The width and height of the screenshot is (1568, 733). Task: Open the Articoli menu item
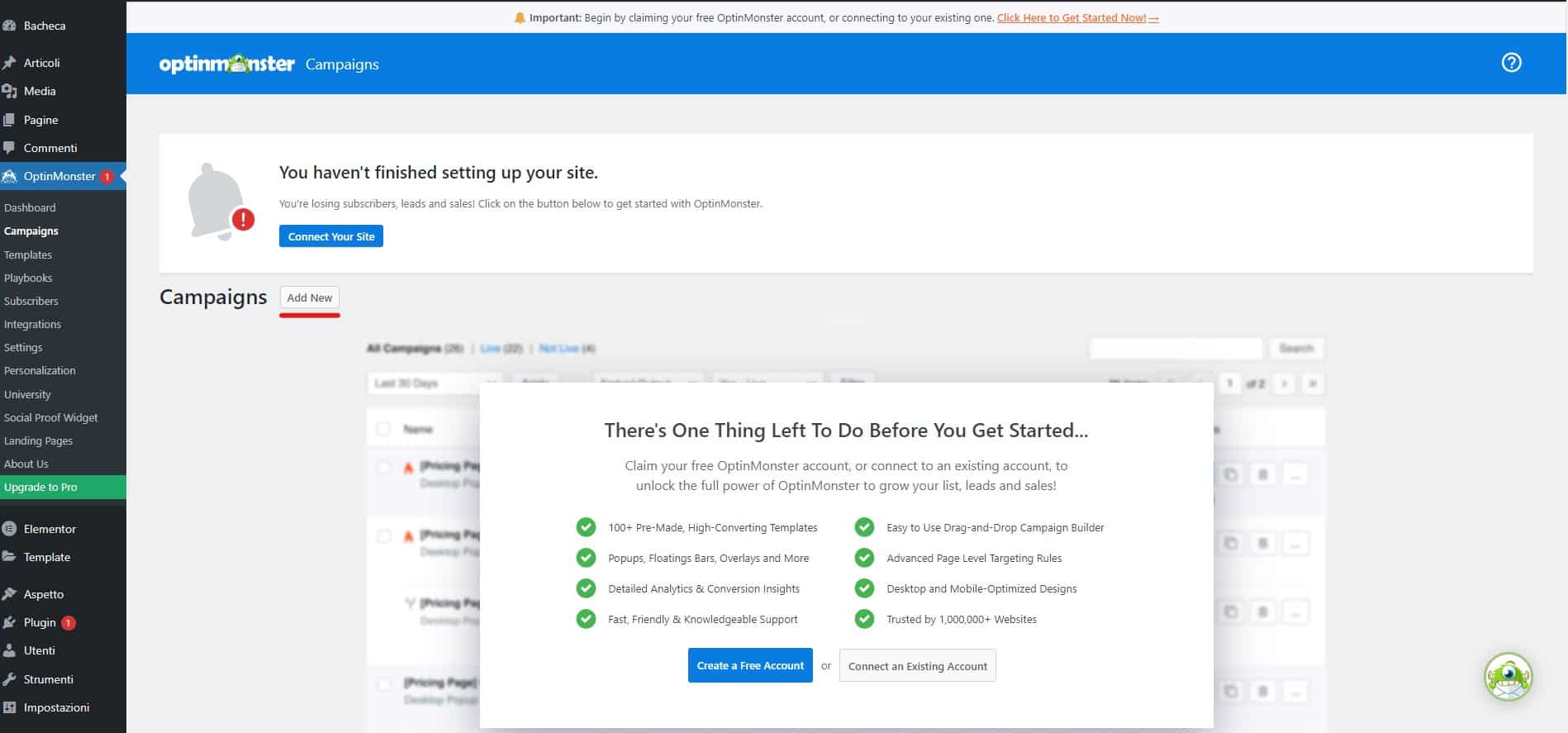pos(63,63)
